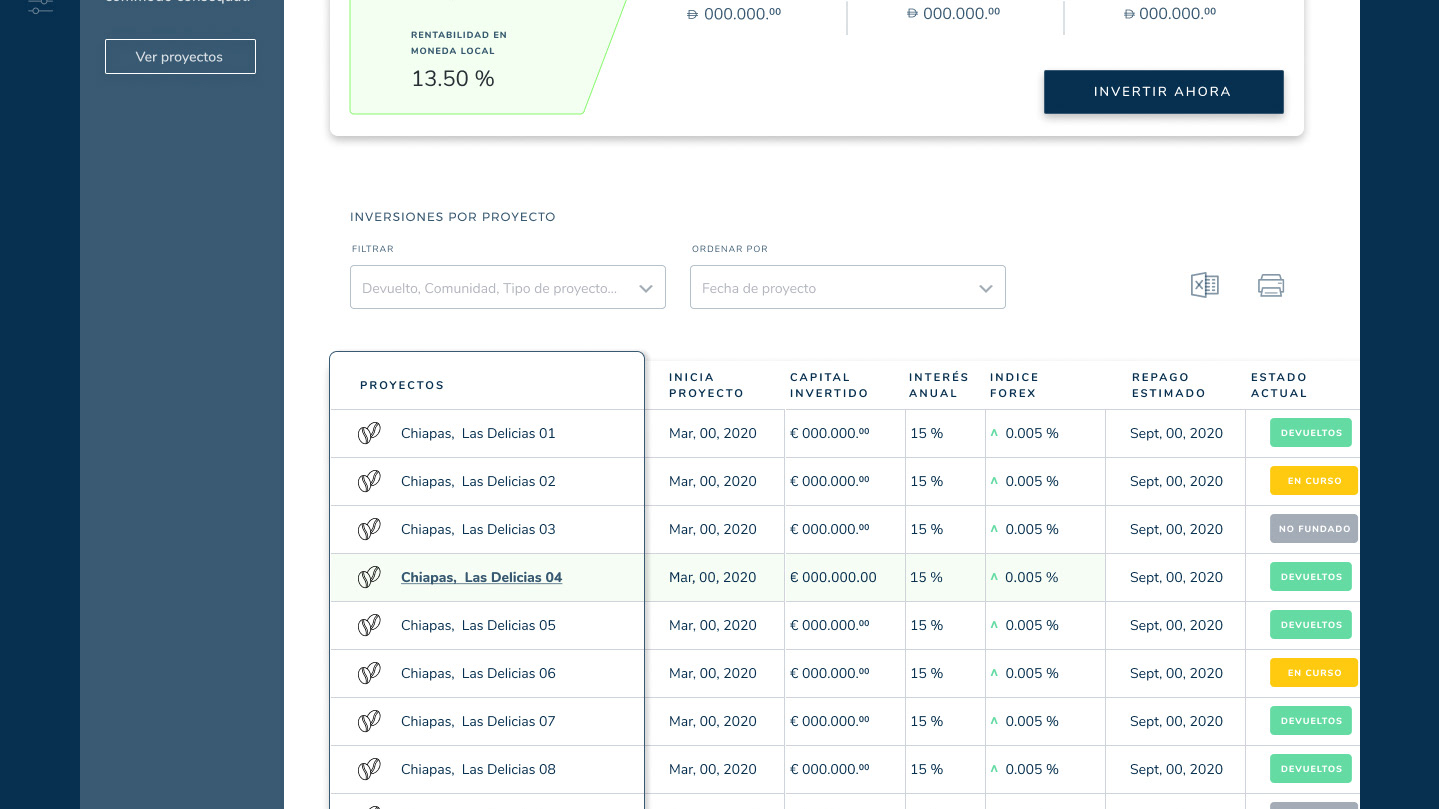The image size is (1439, 809).
Task: Click the leaf icon for Las Delicias 02
Action: (369, 481)
